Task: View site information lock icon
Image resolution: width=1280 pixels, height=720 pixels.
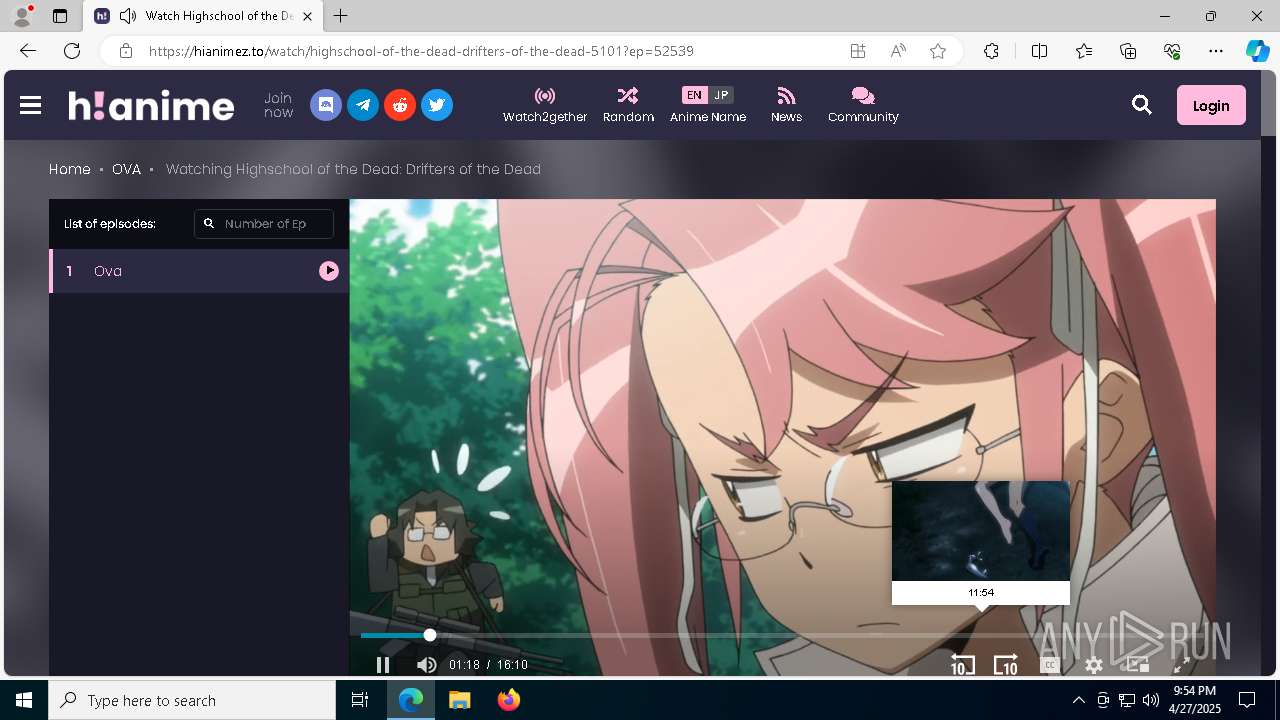Action: point(125,51)
